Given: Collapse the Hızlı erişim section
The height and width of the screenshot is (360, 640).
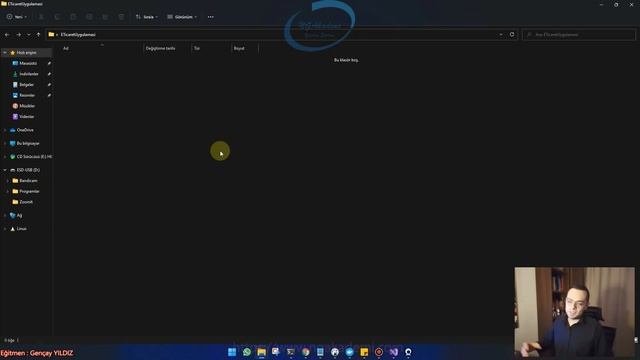Looking at the screenshot, I should point(5,53).
